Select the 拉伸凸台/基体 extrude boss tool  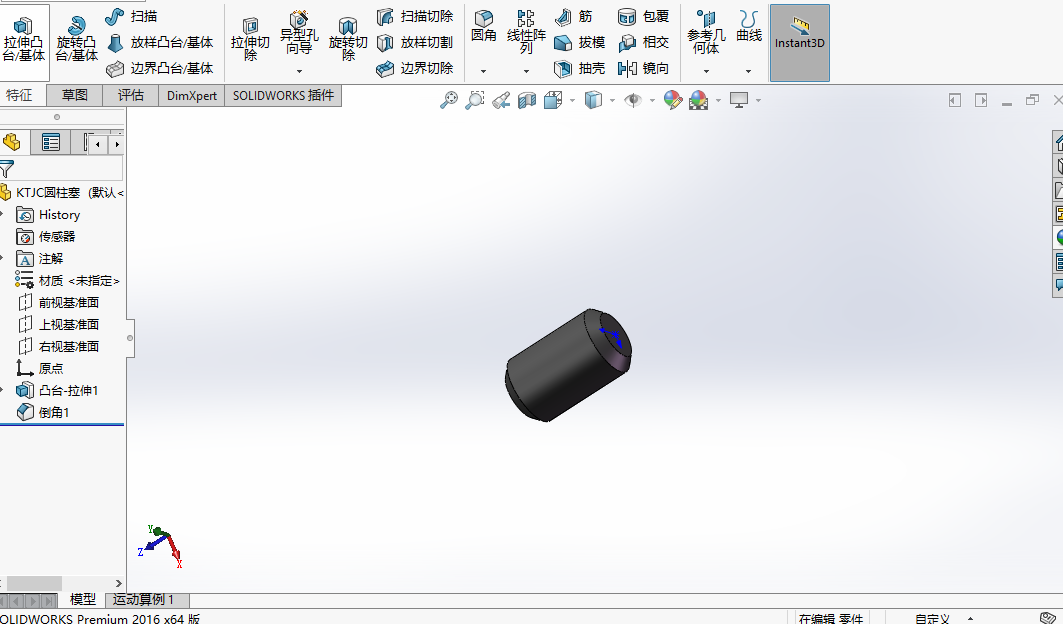coord(24,41)
